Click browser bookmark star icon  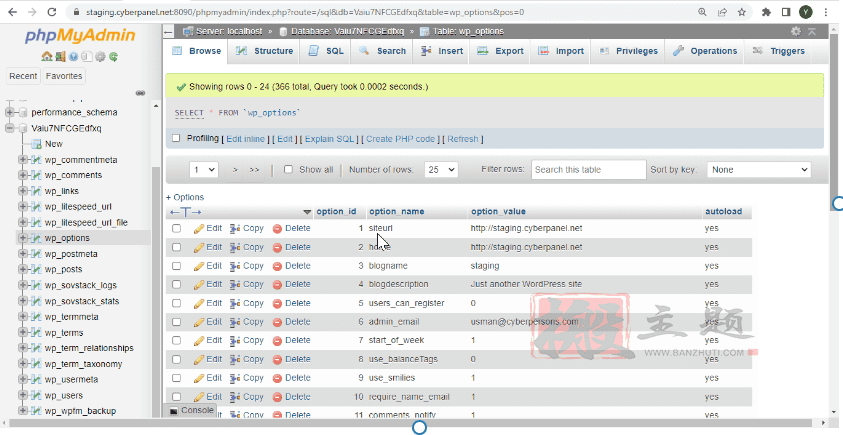(x=742, y=12)
